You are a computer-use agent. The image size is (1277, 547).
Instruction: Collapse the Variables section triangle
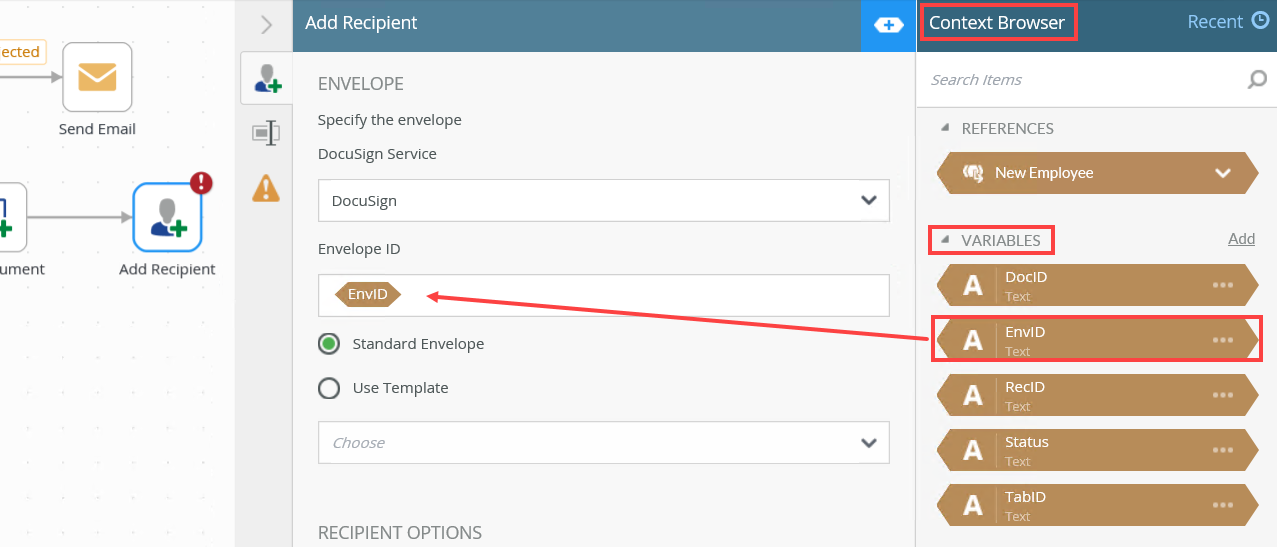click(x=945, y=240)
